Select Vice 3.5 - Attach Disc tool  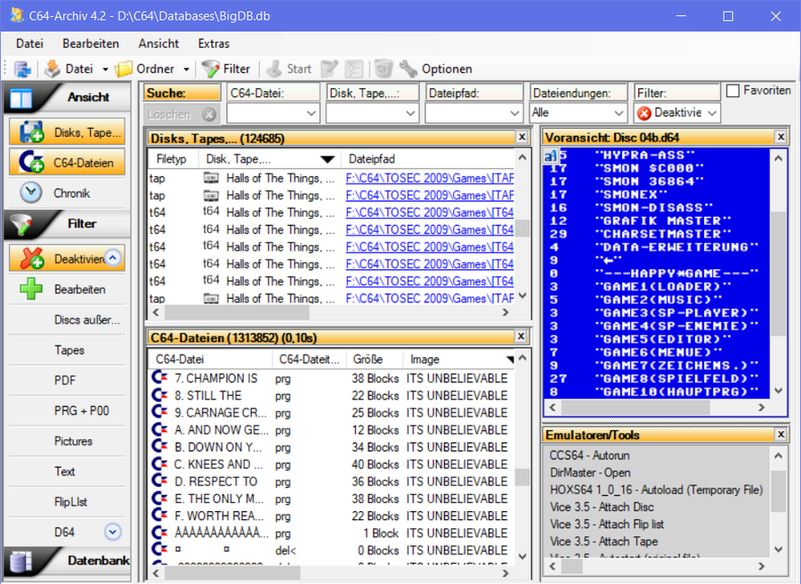[x=602, y=507]
